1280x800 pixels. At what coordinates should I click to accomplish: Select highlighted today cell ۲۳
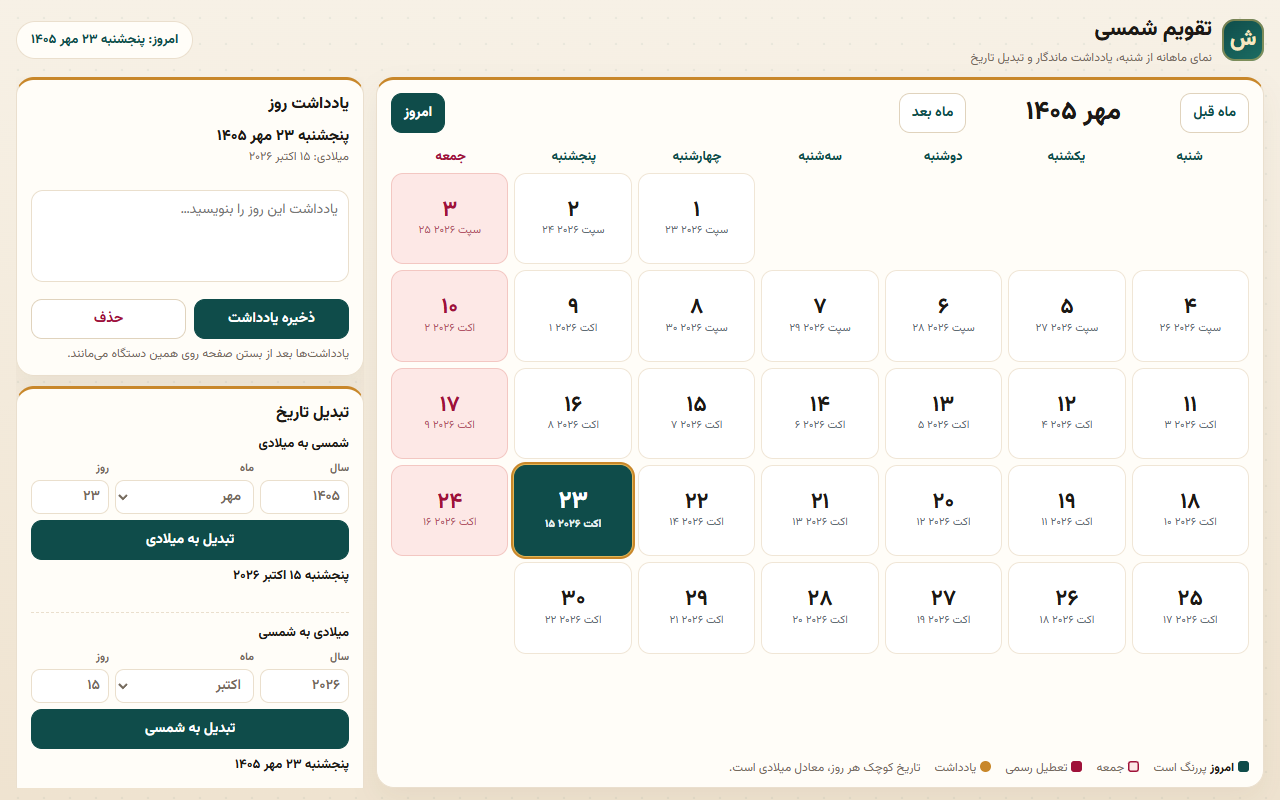[x=573, y=510]
